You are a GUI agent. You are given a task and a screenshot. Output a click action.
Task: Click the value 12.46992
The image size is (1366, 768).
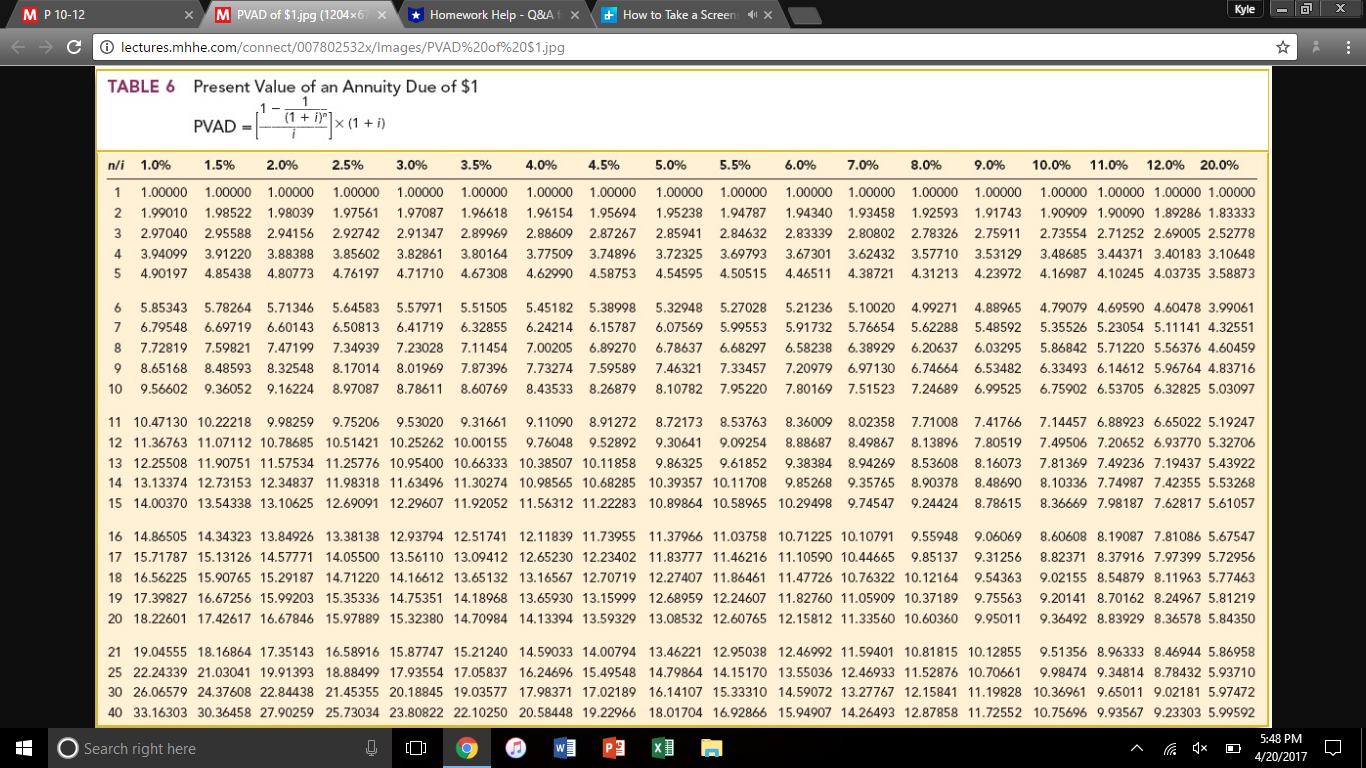point(806,653)
